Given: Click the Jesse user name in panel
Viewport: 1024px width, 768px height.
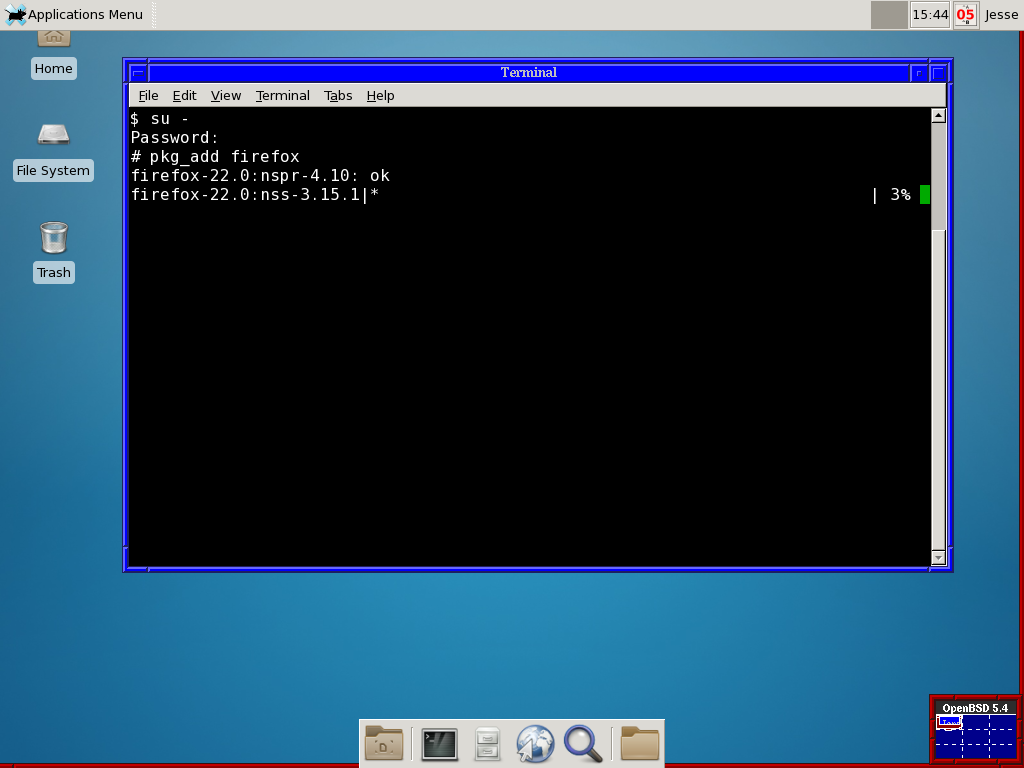Looking at the screenshot, I should coord(1001,14).
